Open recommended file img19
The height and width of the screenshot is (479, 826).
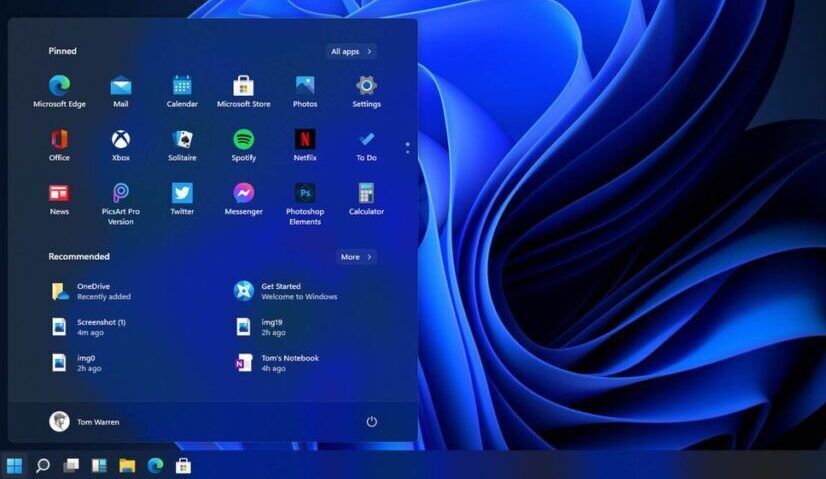click(260, 327)
